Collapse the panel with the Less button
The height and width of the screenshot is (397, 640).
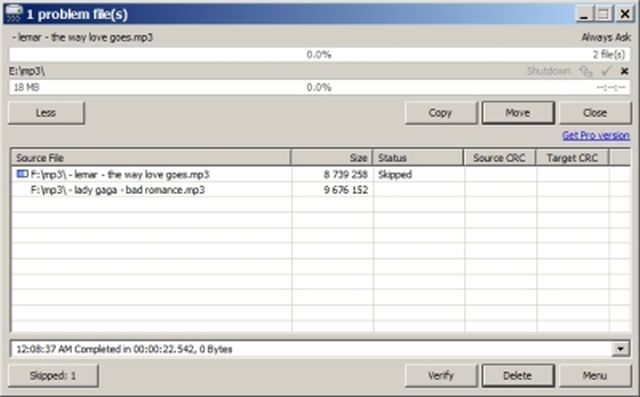46,113
